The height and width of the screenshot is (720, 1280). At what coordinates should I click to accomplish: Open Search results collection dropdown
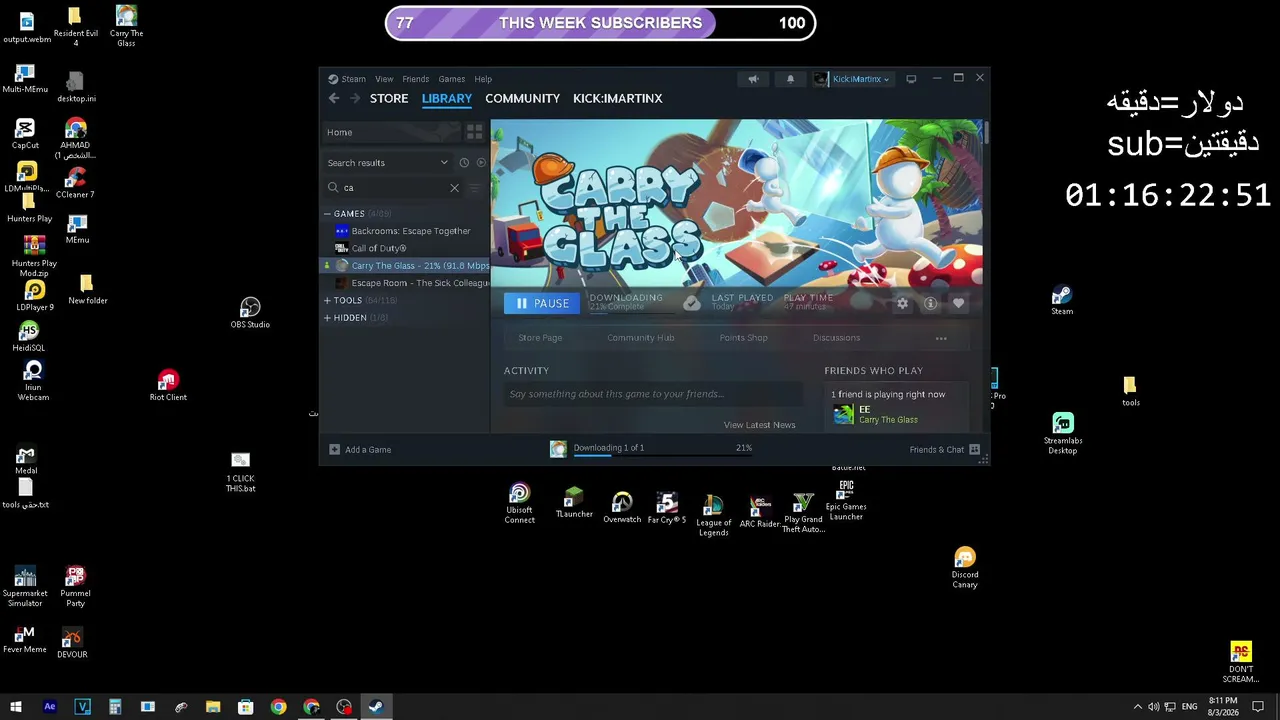click(x=388, y=163)
